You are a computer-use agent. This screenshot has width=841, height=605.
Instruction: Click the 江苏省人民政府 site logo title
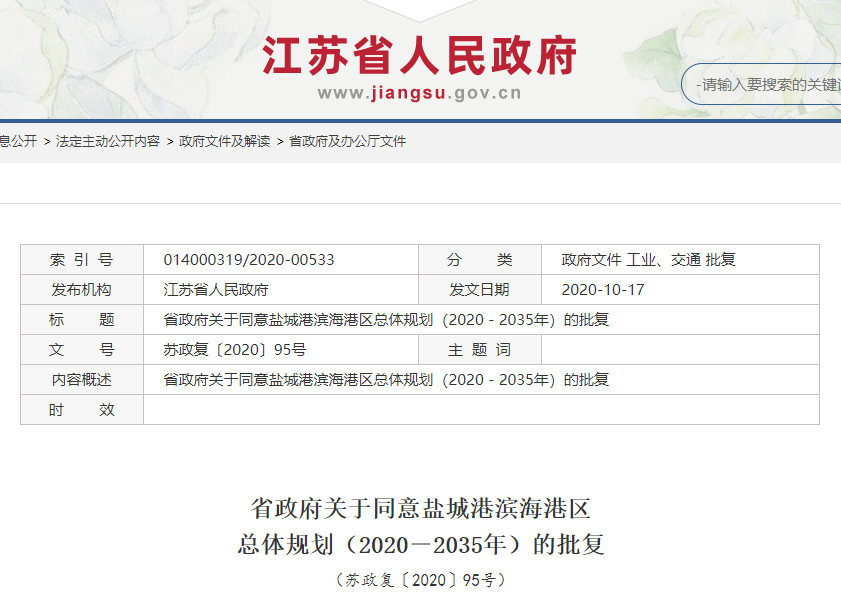(x=419, y=56)
